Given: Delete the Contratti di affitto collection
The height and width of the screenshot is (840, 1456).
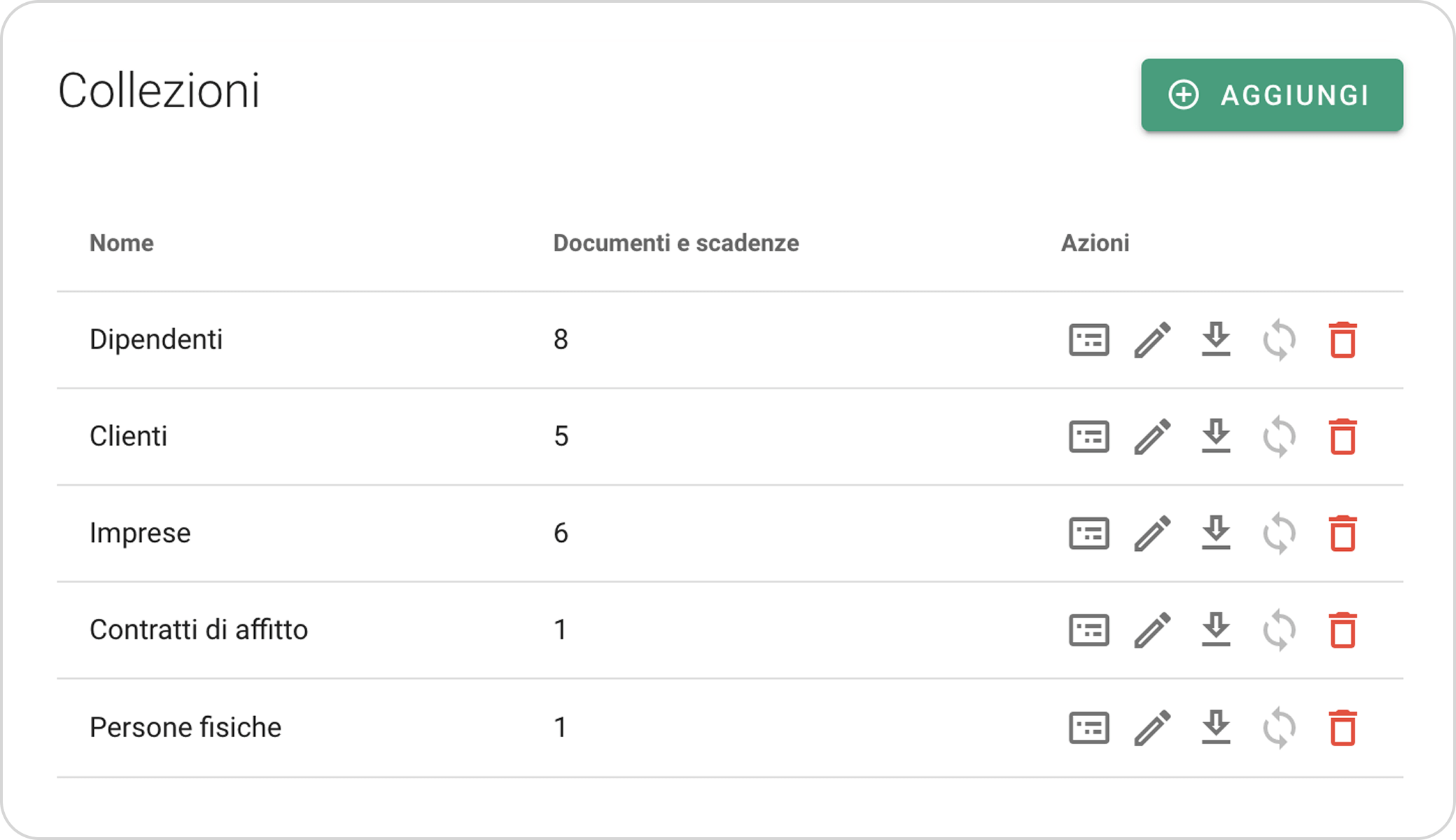Looking at the screenshot, I should [1343, 630].
